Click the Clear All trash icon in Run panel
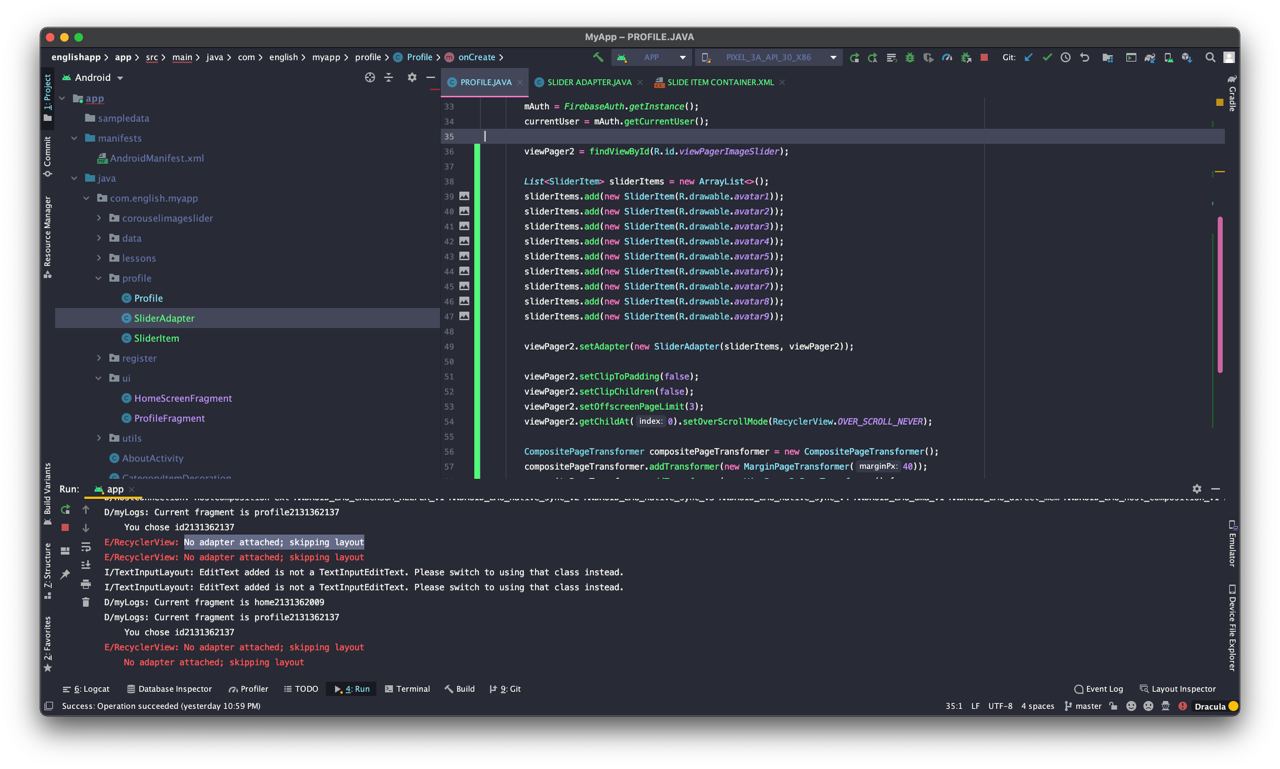This screenshot has width=1280, height=769. point(86,602)
